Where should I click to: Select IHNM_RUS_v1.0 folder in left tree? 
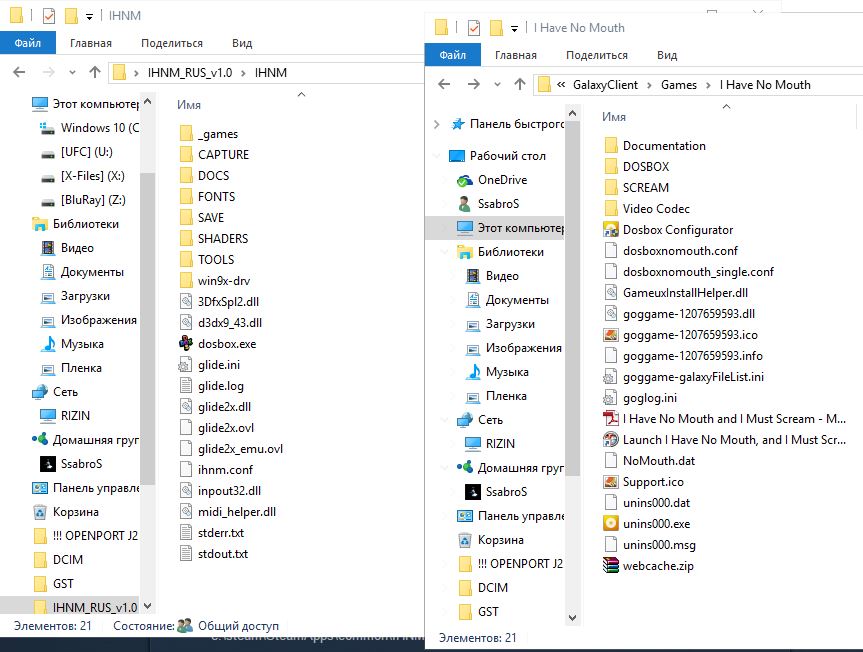[x=85, y=607]
